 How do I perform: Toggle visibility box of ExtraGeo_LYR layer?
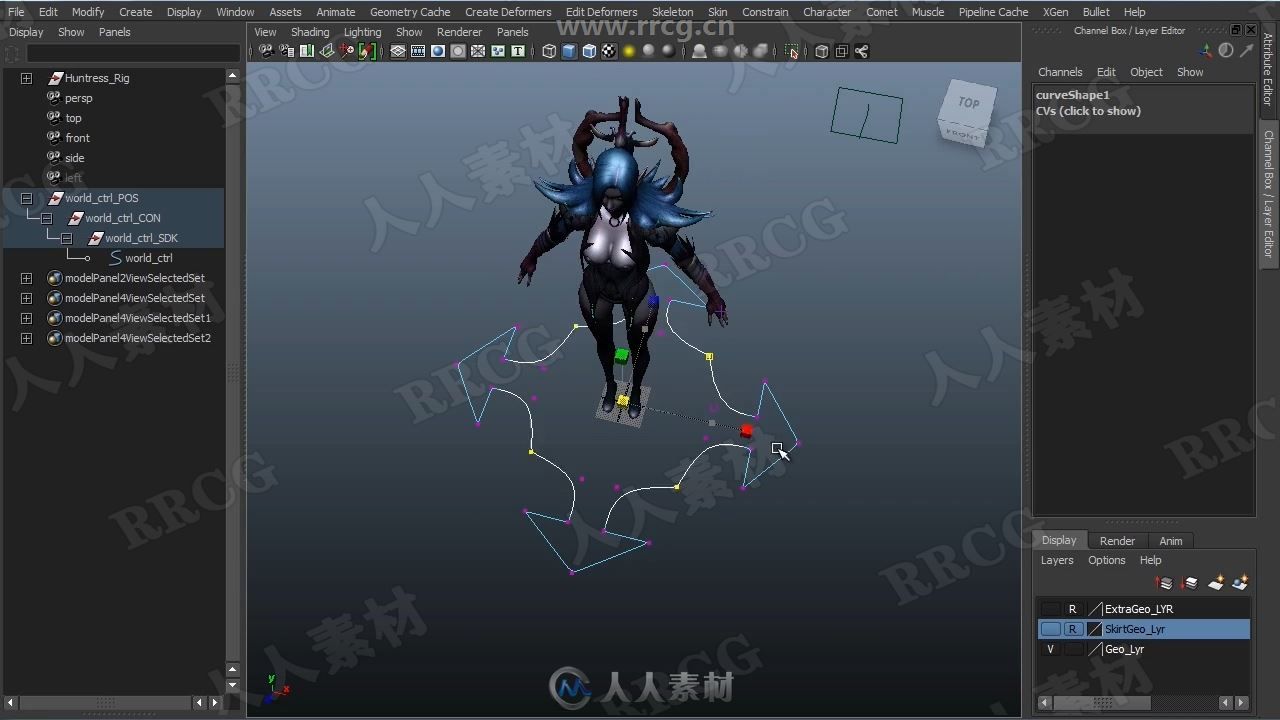tap(1050, 609)
